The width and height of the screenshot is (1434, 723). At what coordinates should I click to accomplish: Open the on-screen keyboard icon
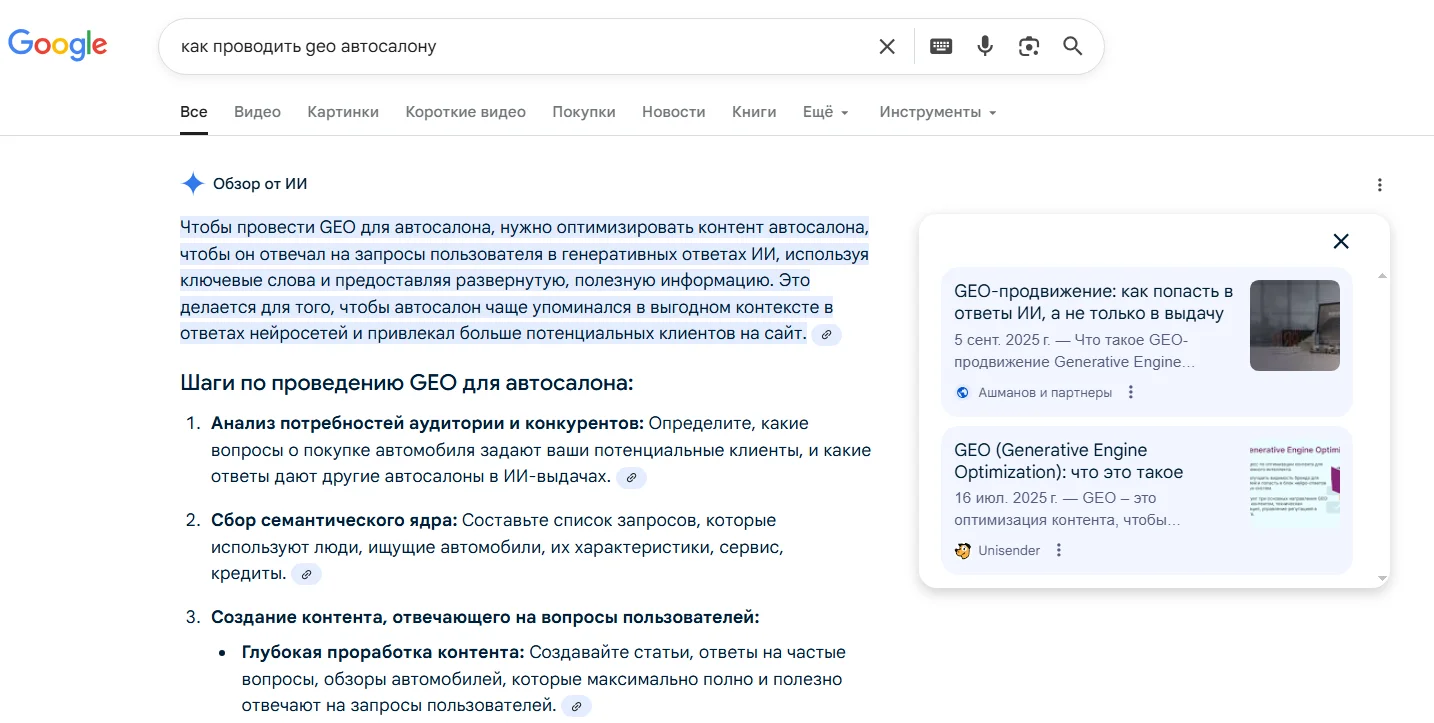[x=940, y=45]
